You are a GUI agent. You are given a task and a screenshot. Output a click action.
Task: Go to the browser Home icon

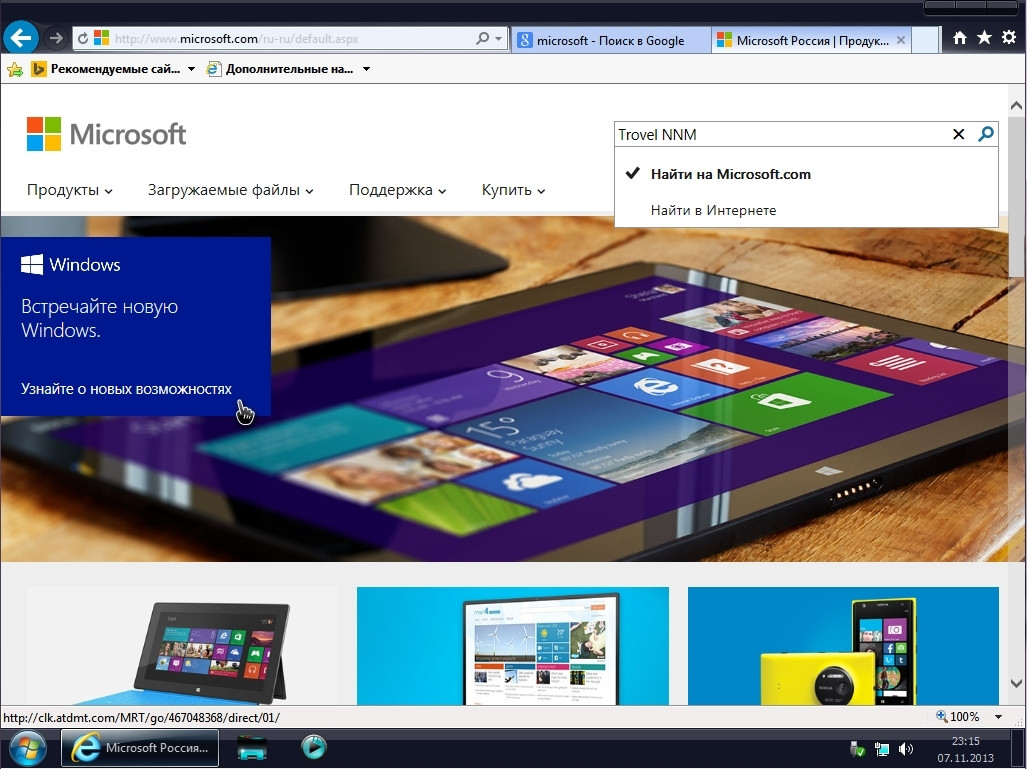(960, 38)
